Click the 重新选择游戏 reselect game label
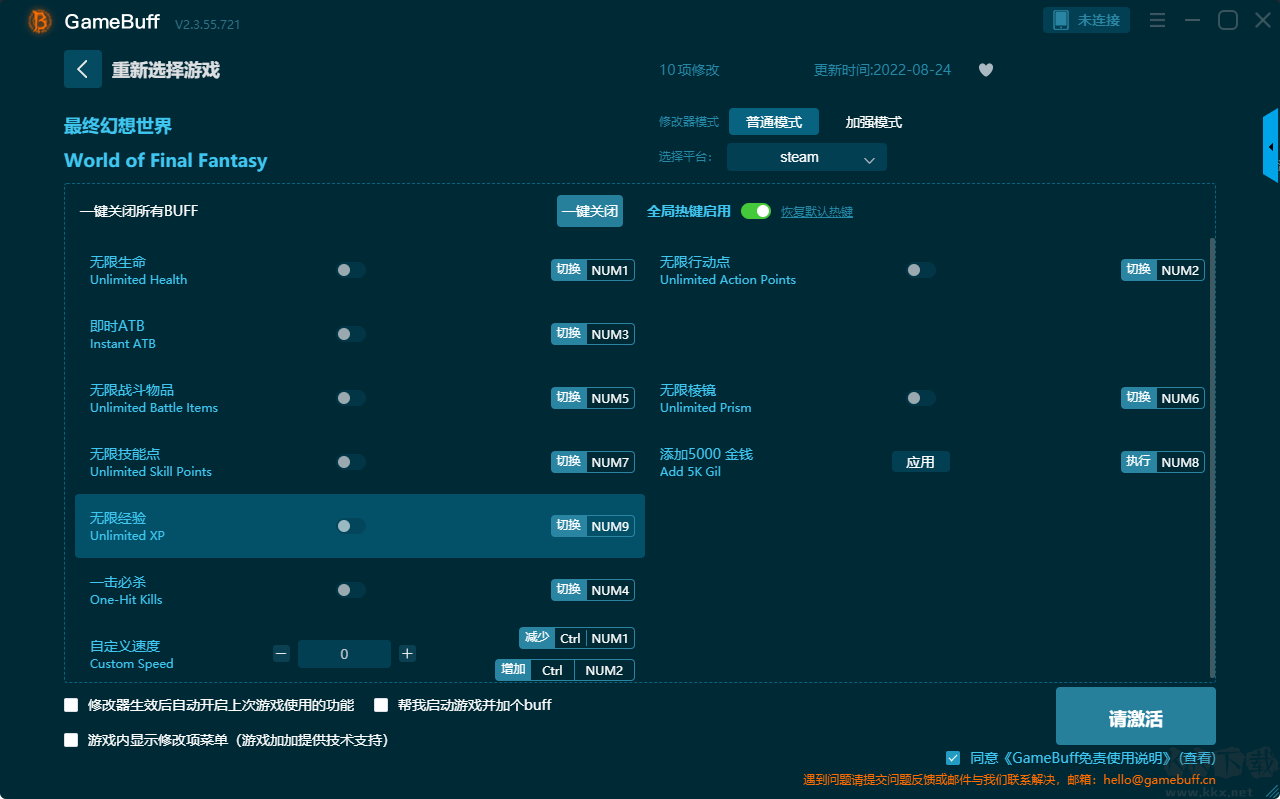This screenshot has width=1280, height=799. [x=166, y=70]
